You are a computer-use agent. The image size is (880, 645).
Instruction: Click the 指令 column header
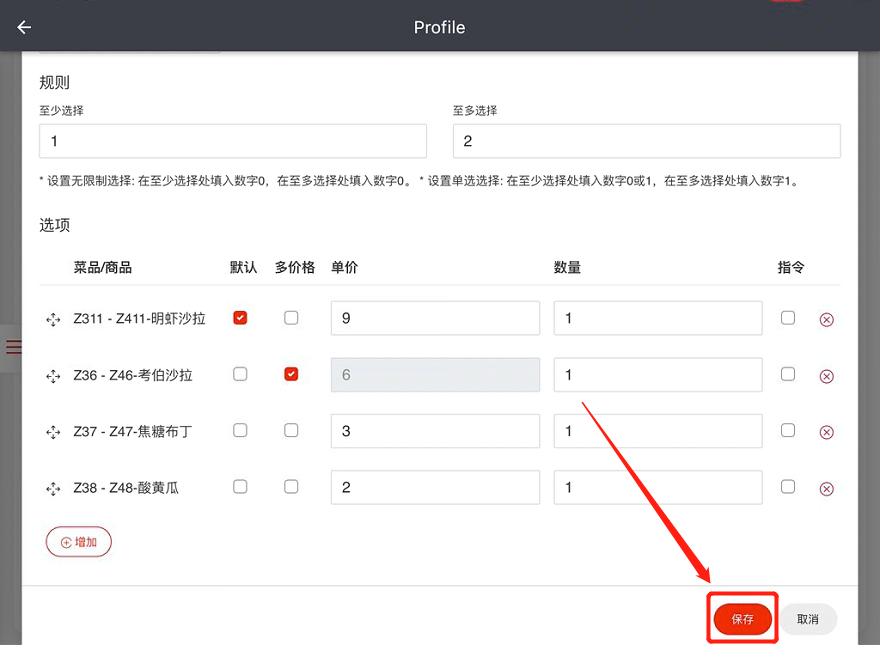(x=791, y=268)
